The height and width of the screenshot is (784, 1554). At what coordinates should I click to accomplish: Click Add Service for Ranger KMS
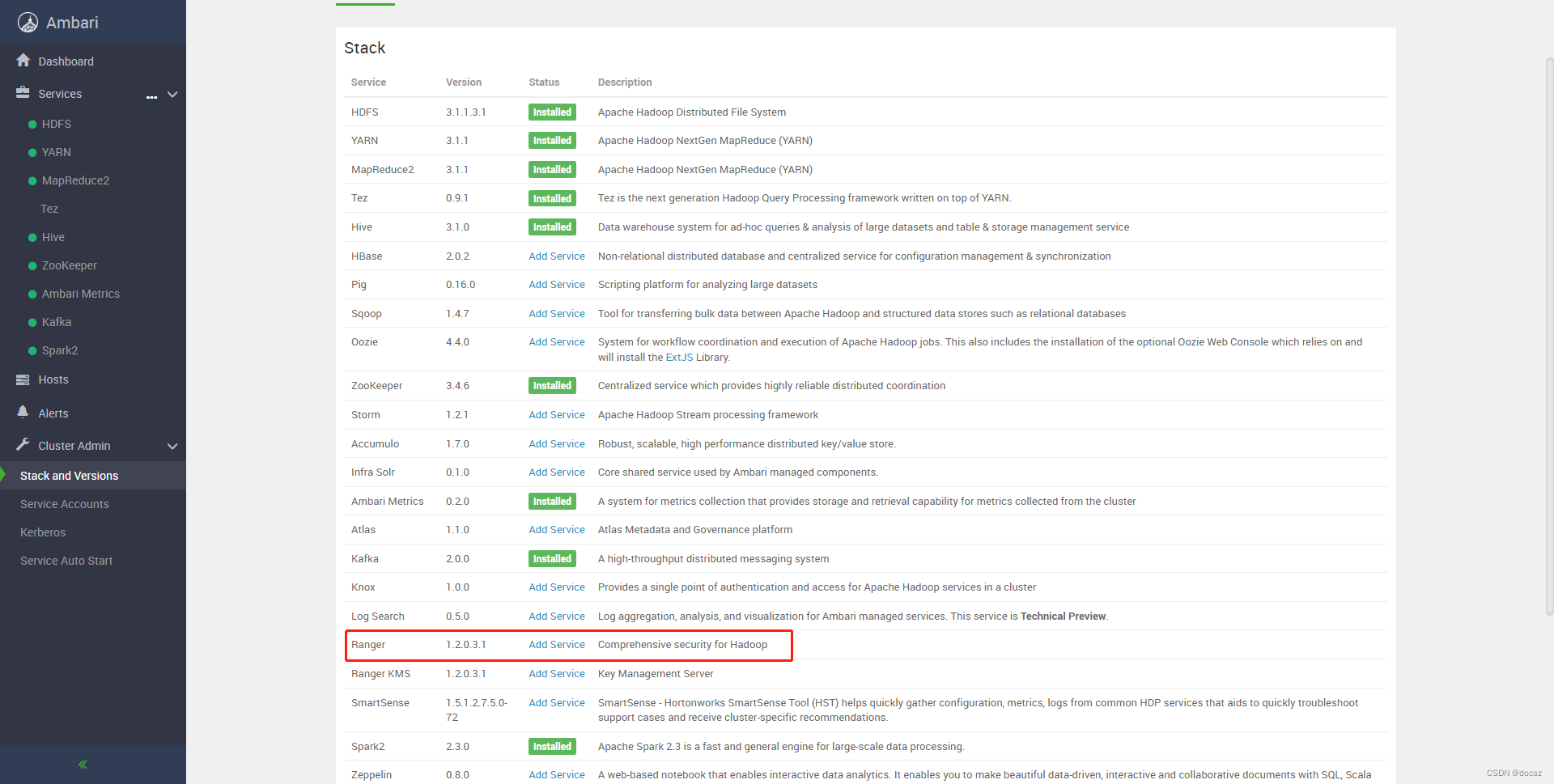[557, 674]
